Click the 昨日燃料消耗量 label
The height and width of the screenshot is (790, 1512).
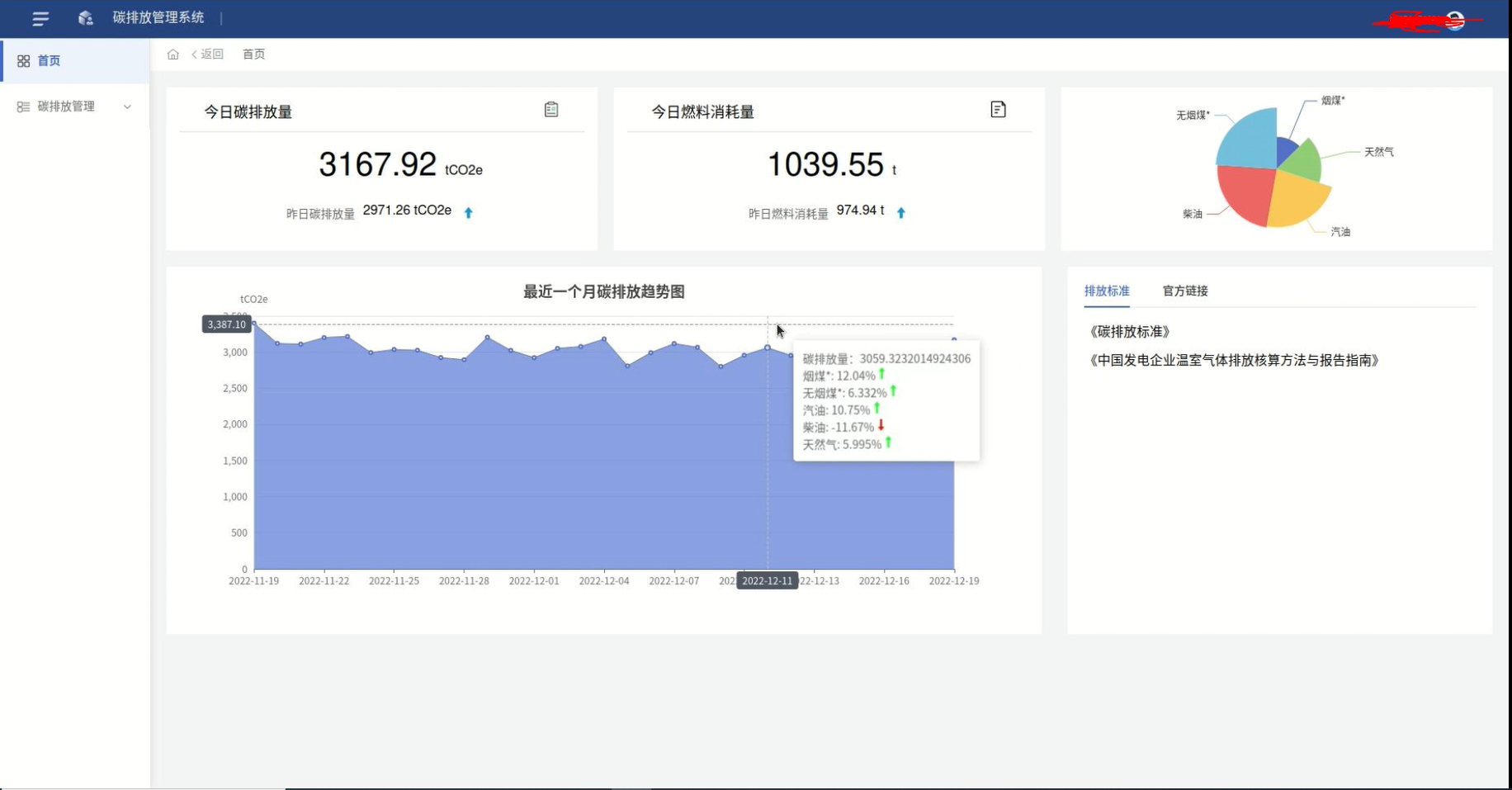pos(788,214)
